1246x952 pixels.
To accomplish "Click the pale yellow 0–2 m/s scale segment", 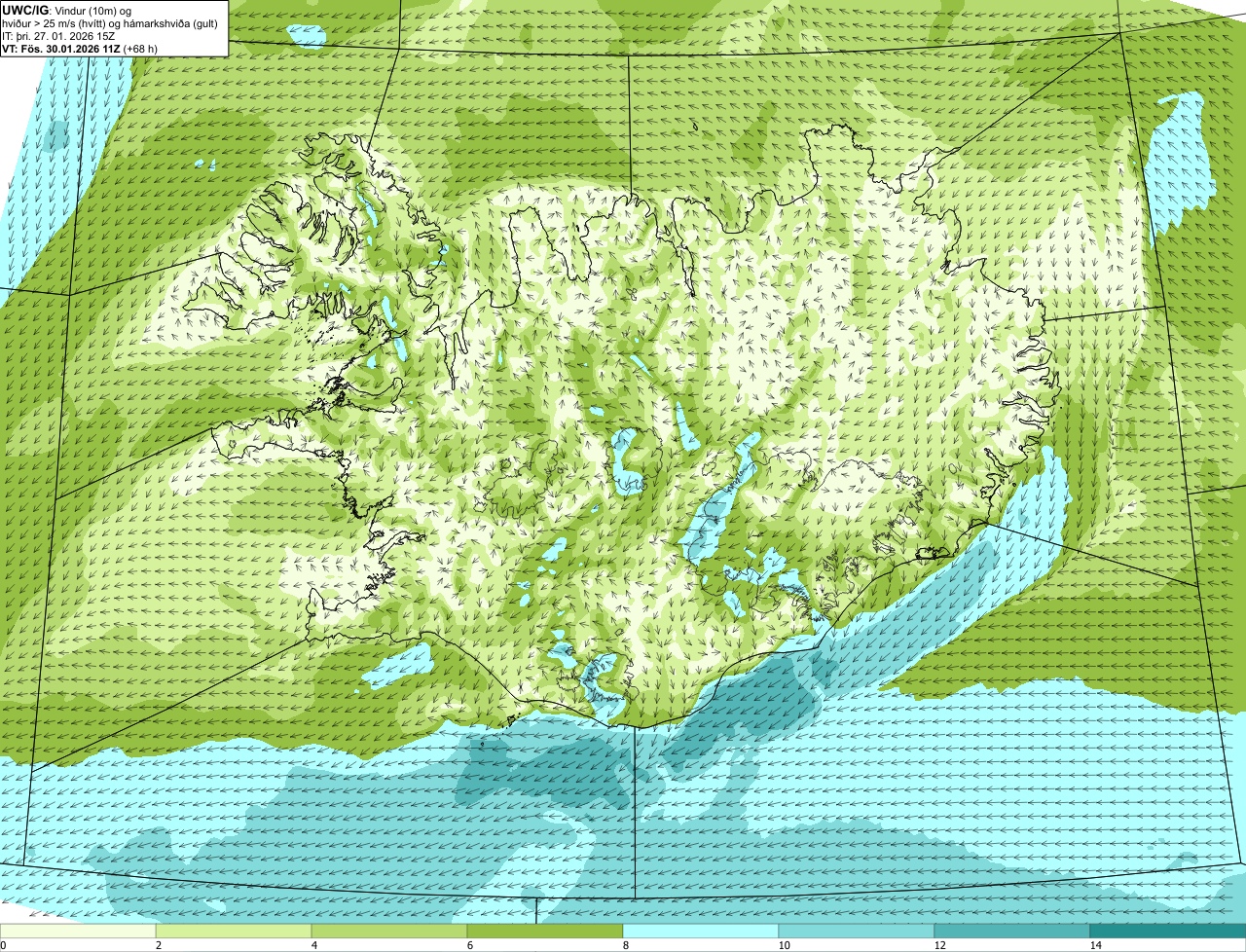I will coord(78,931).
